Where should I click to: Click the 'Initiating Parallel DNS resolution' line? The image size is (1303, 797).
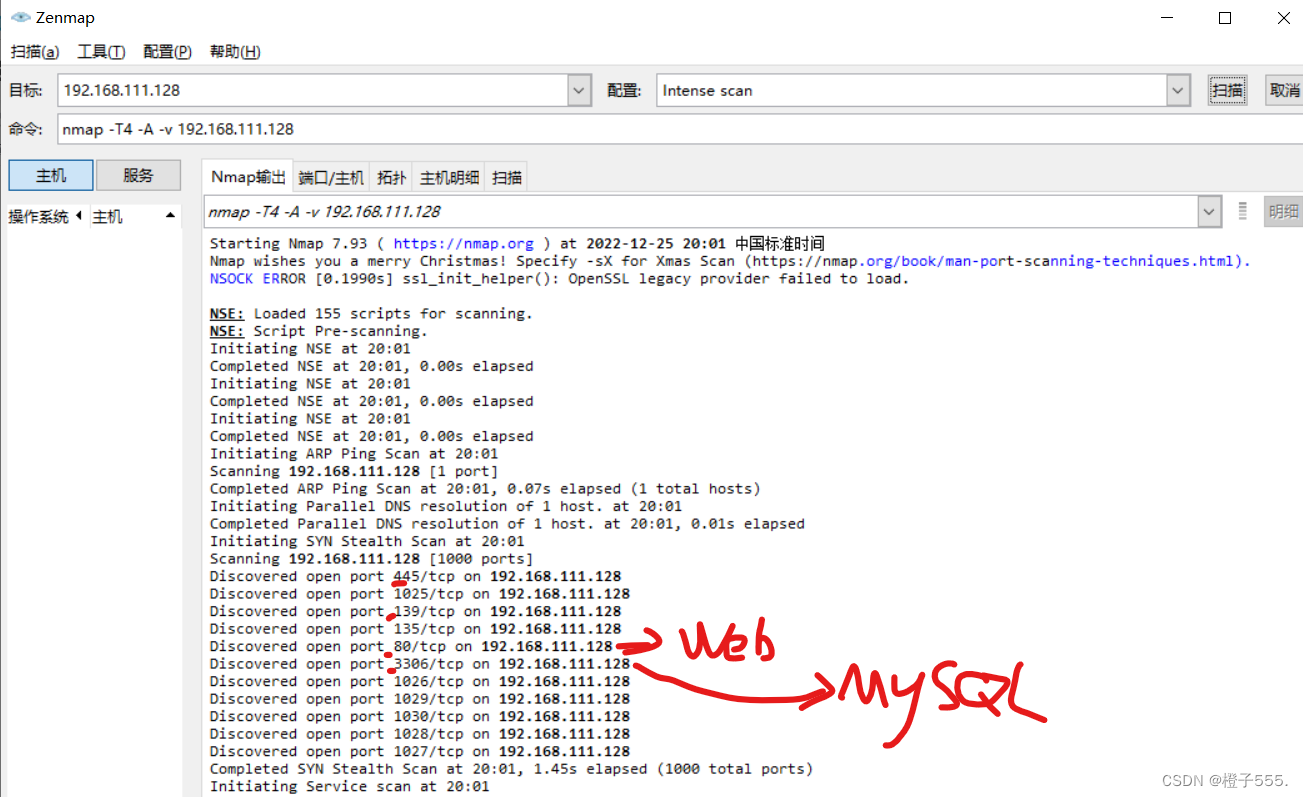(x=446, y=506)
